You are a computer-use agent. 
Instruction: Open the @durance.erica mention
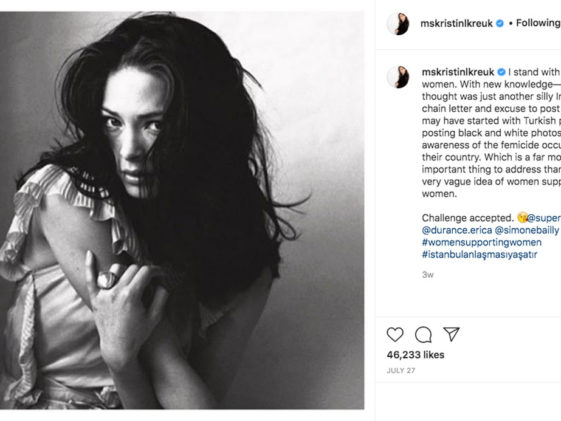click(457, 230)
